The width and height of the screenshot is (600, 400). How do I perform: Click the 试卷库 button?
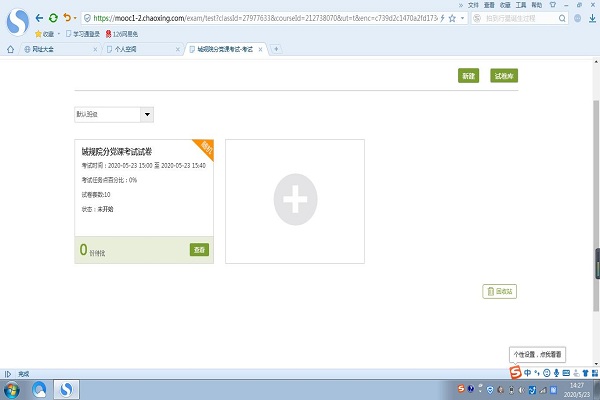503,76
